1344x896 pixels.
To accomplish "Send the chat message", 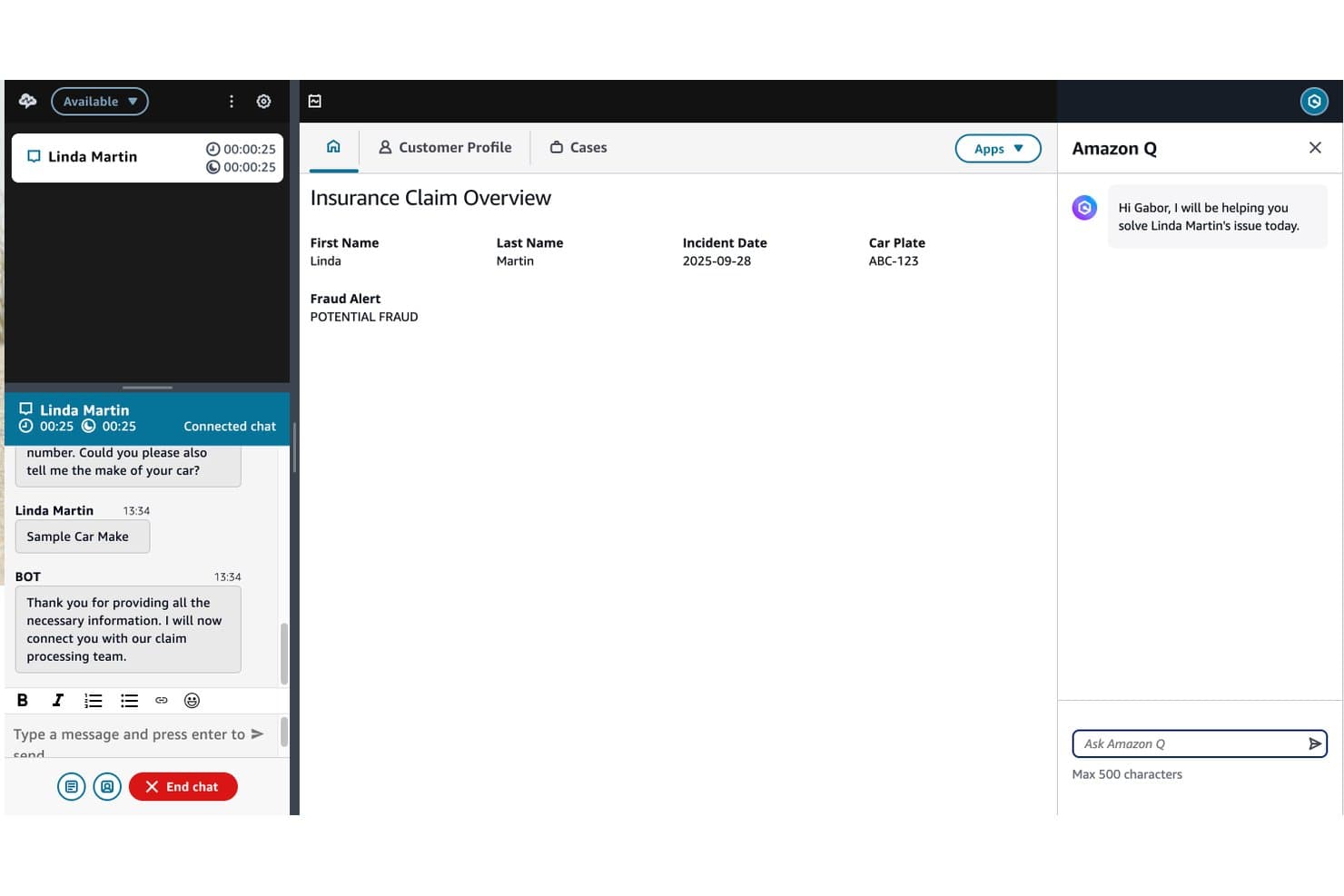I will (258, 734).
